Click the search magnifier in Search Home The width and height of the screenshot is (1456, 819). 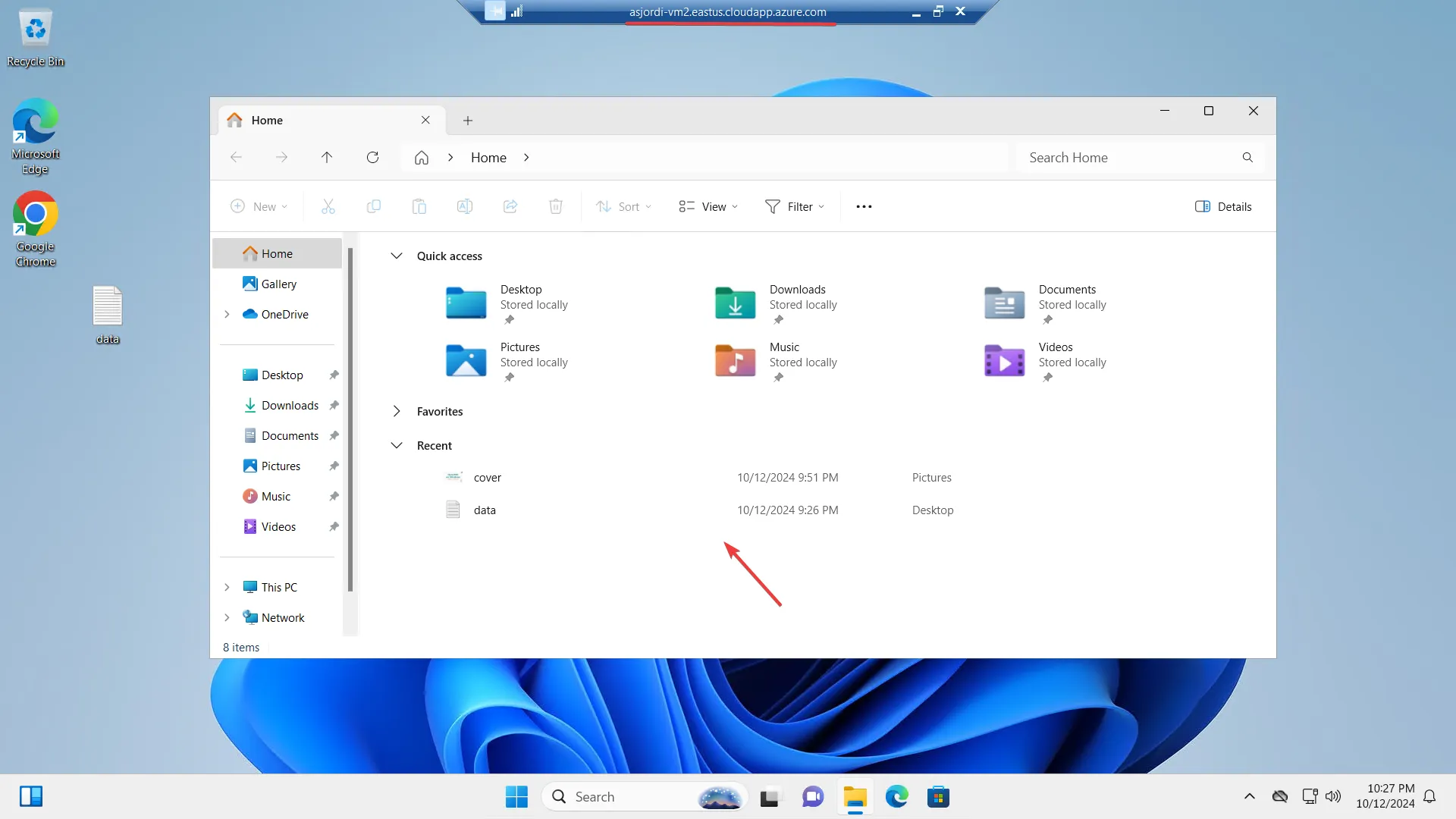(1247, 157)
